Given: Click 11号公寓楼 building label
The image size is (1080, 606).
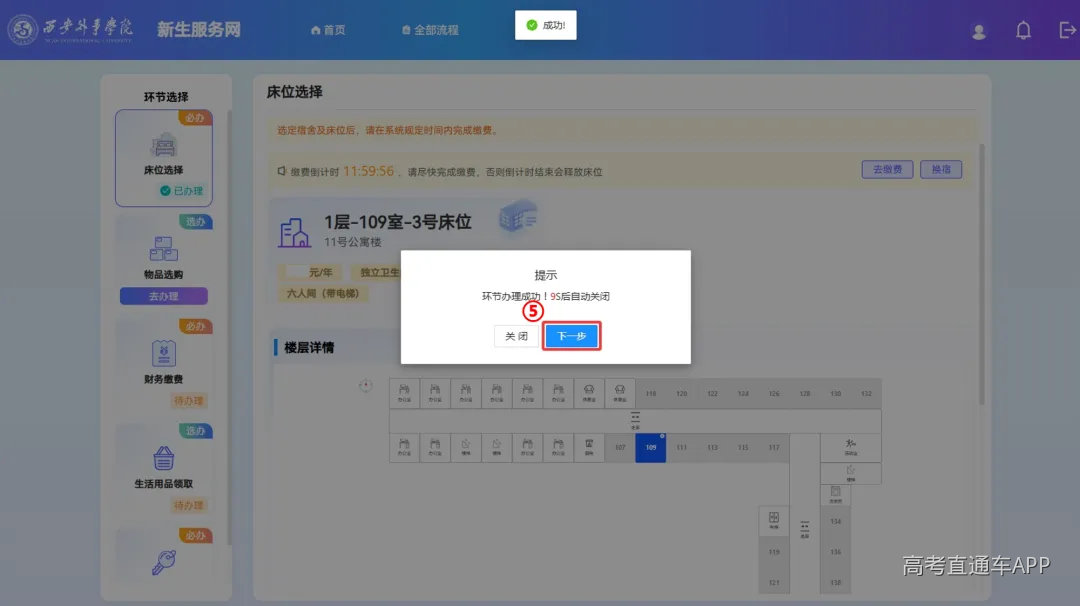Looking at the screenshot, I should click(353, 242).
